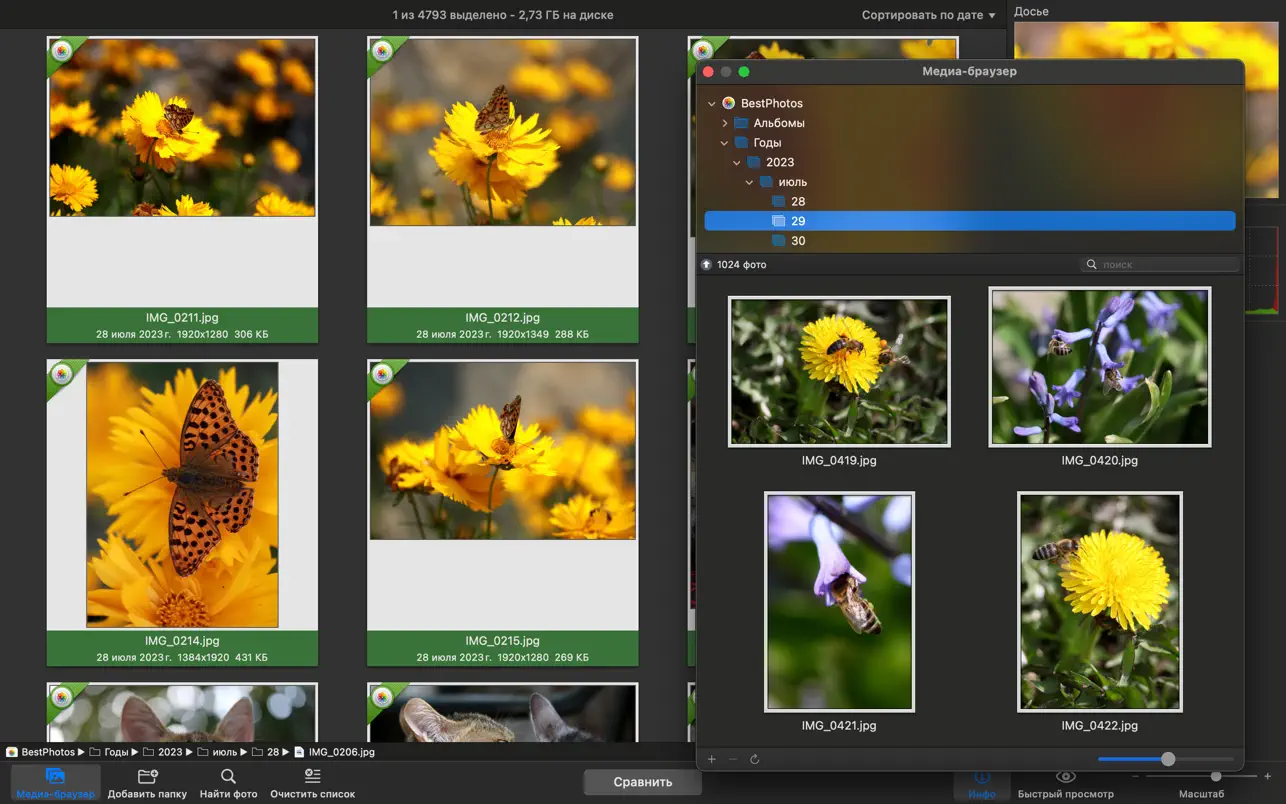
Task: Collapse the 2023 folder chevron
Action: pos(737,162)
